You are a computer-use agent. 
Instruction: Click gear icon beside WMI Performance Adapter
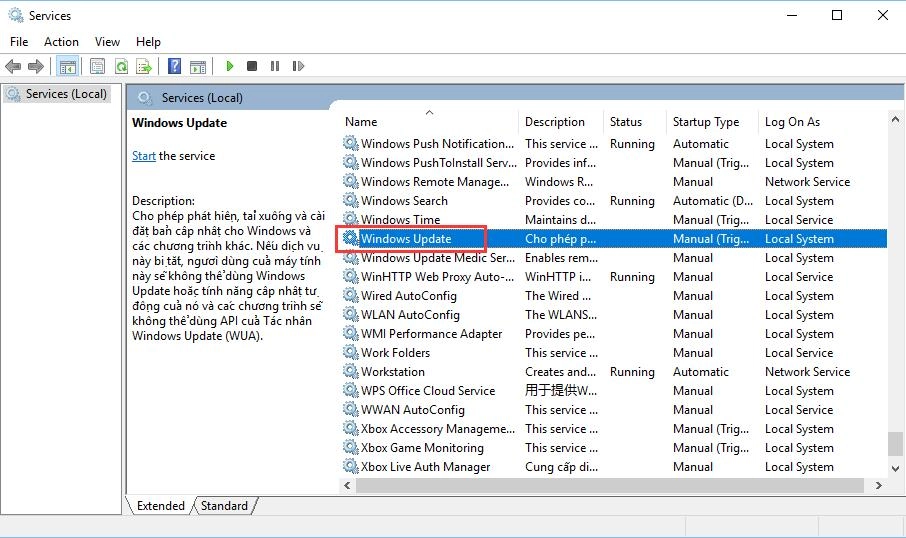[350, 333]
